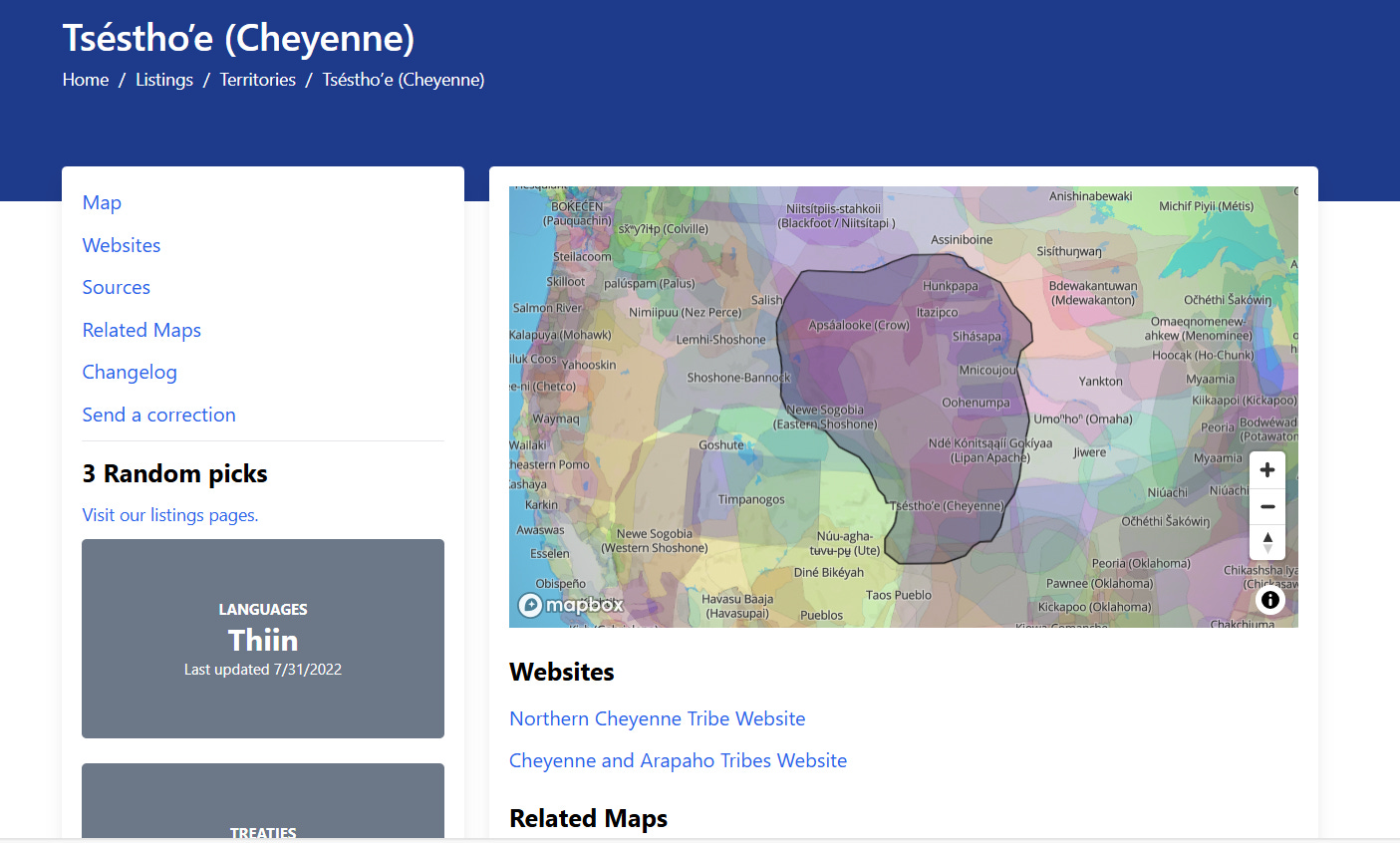The image size is (1400, 843).
Task: Open map attribution info icon
Action: pyautogui.click(x=1269, y=600)
